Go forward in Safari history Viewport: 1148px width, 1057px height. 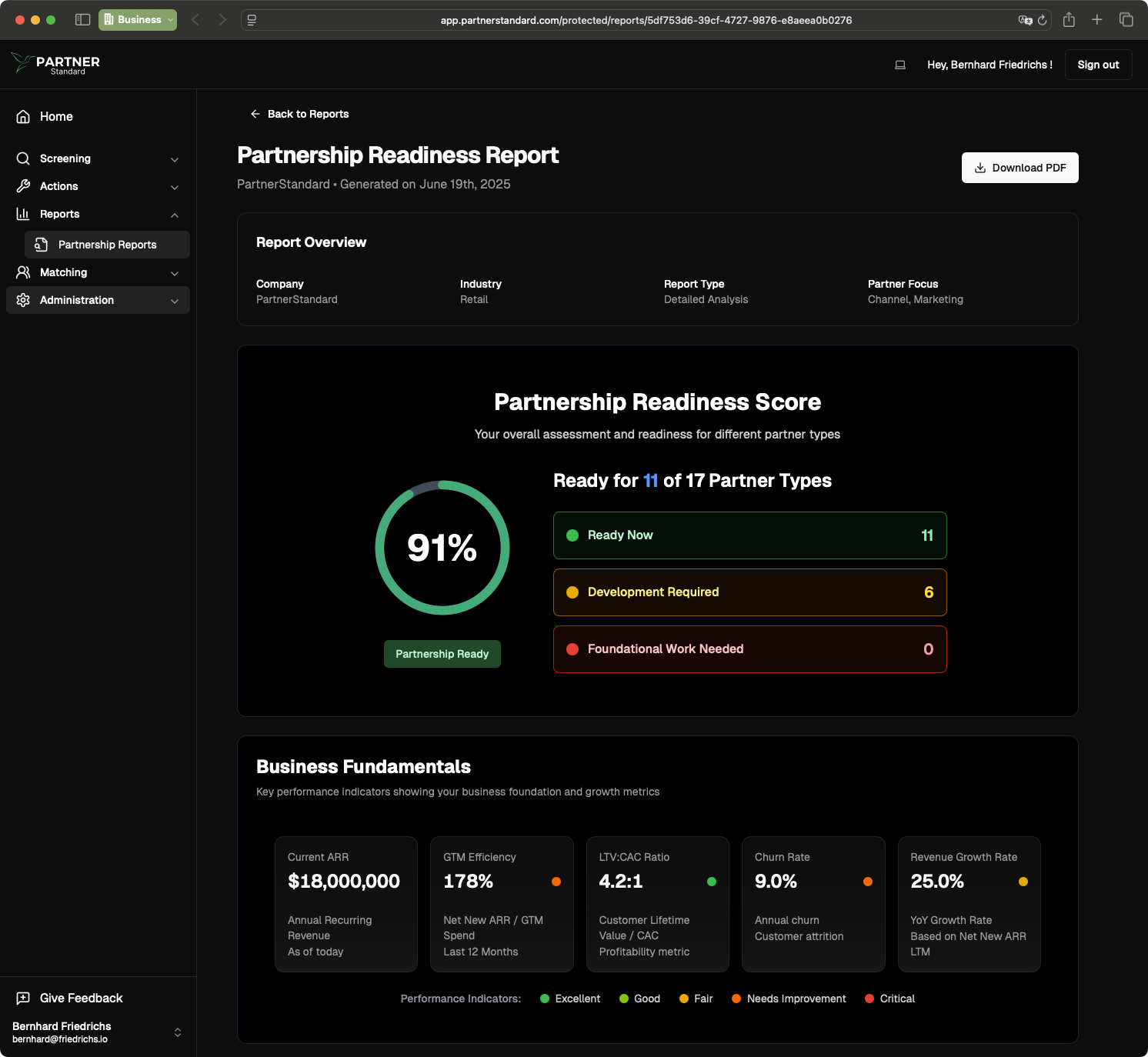(222, 20)
